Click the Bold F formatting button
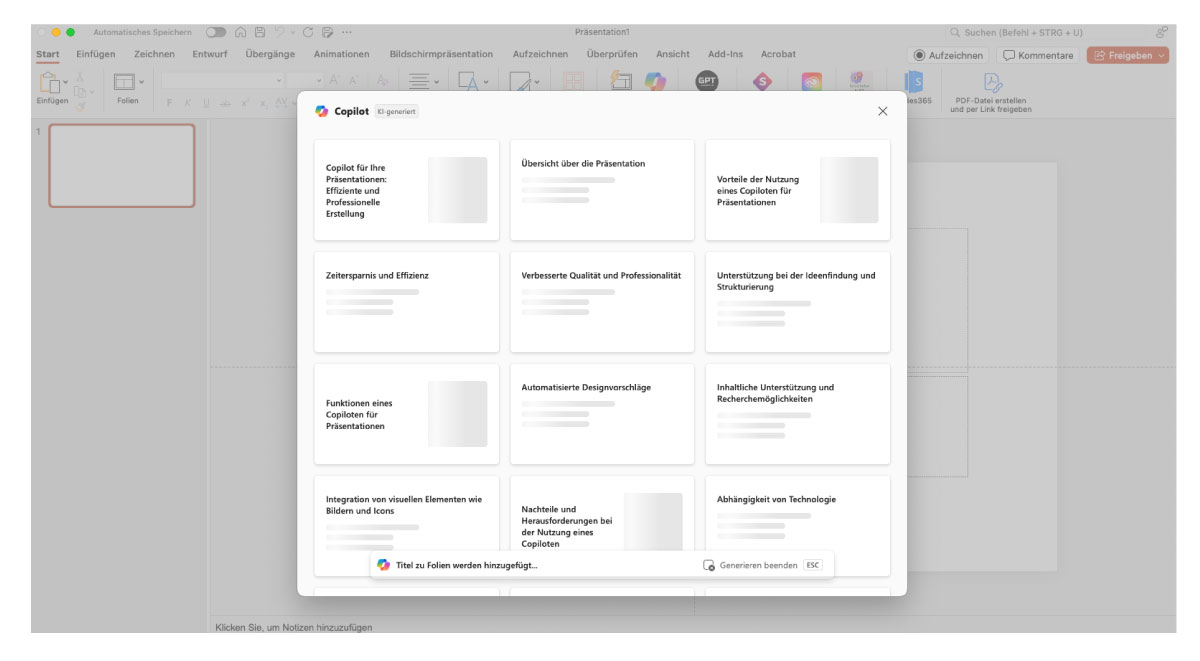 pos(169,102)
